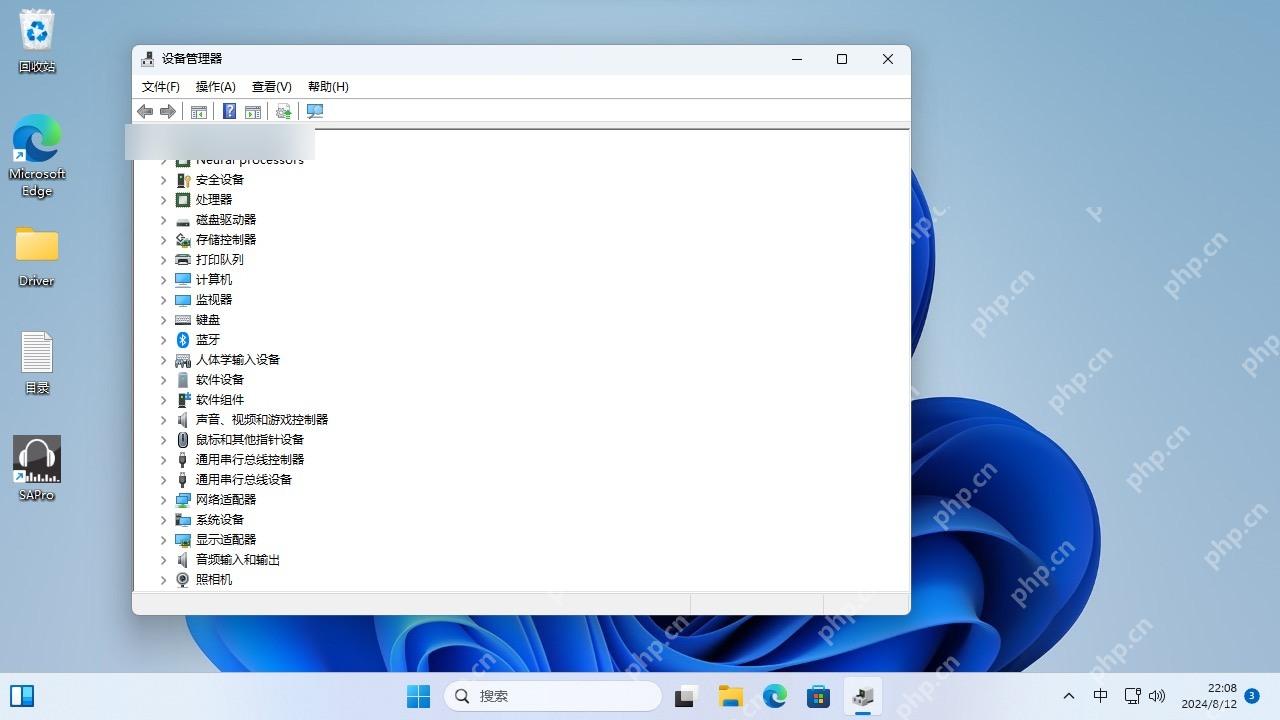Image resolution: width=1280 pixels, height=720 pixels.
Task: Click the Back arrow in Device Manager toolbar
Action: click(x=145, y=112)
